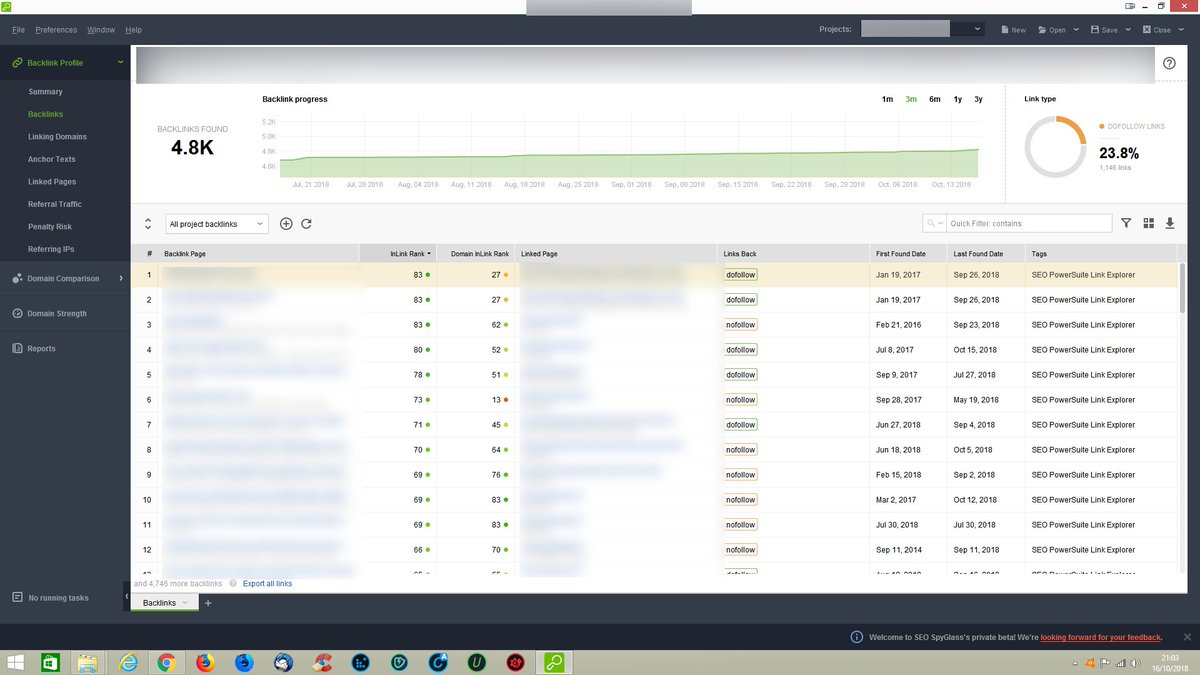The image size is (1200, 675).
Task: Click the New project icon
Action: pos(1005,30)
